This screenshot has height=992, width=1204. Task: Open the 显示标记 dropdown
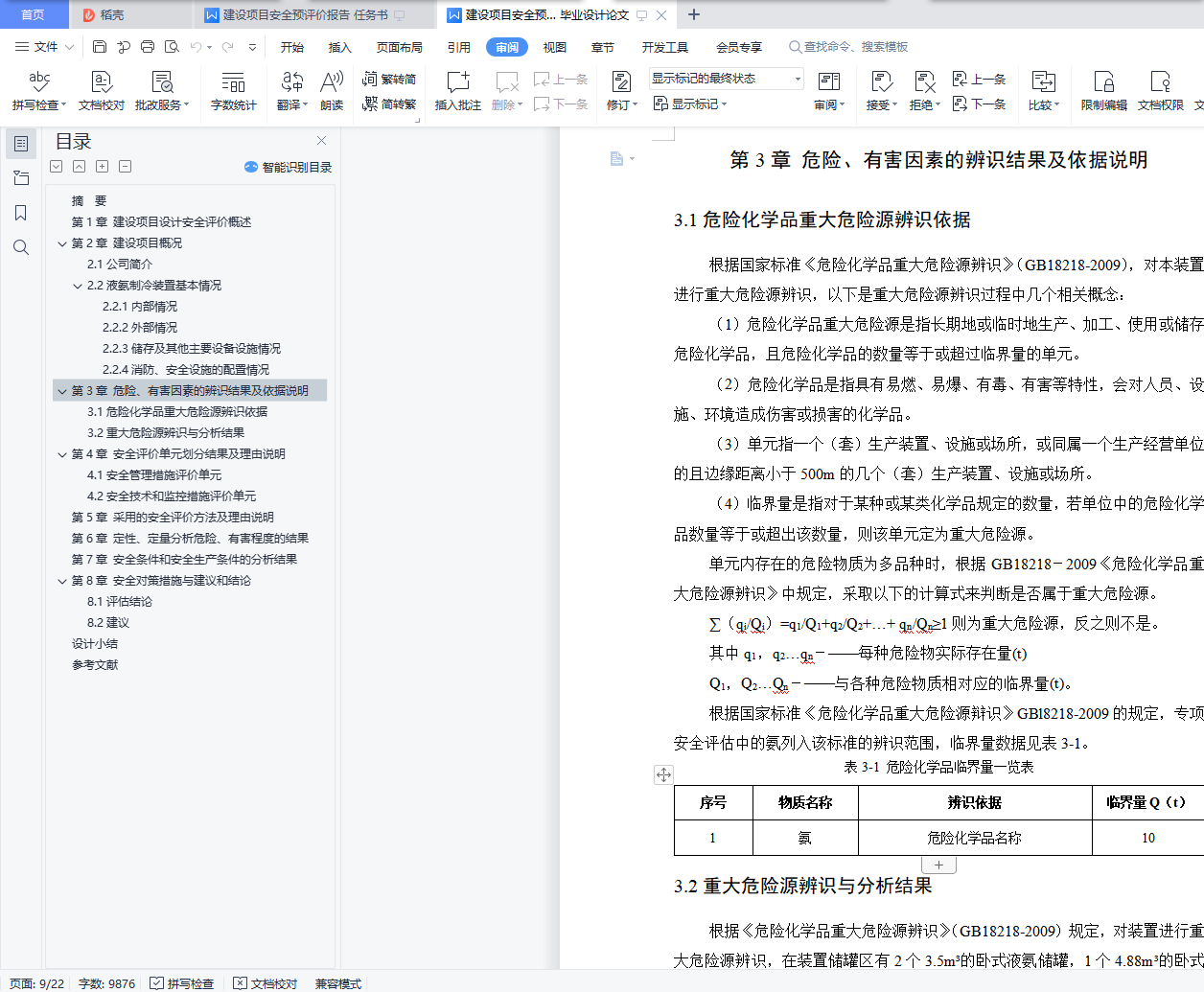690,104
